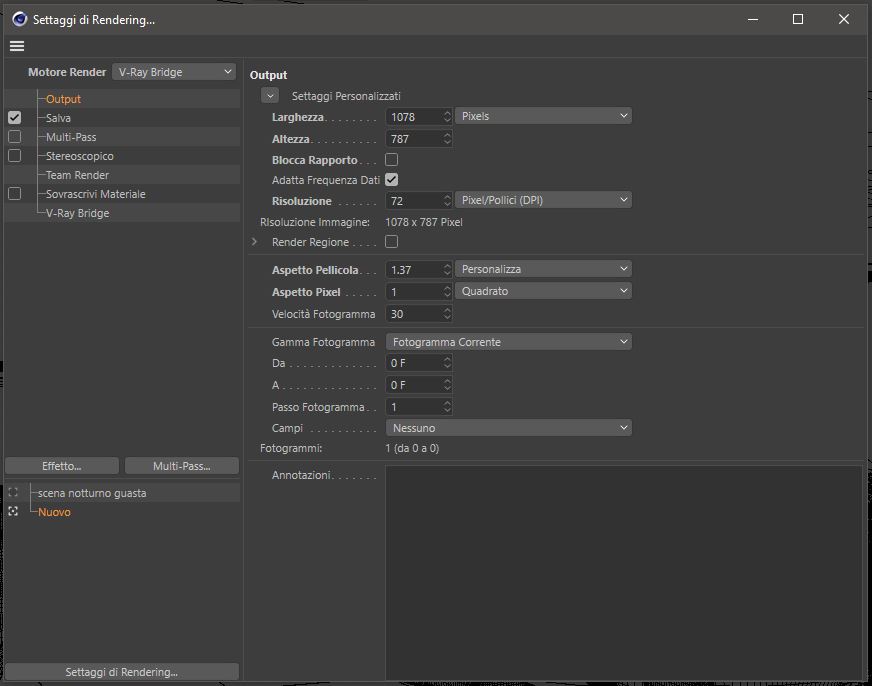Select the V-Ray Bridge section
Image resolution: width=872 pixels, height=686 pixels.
click(x=77, y=213)
